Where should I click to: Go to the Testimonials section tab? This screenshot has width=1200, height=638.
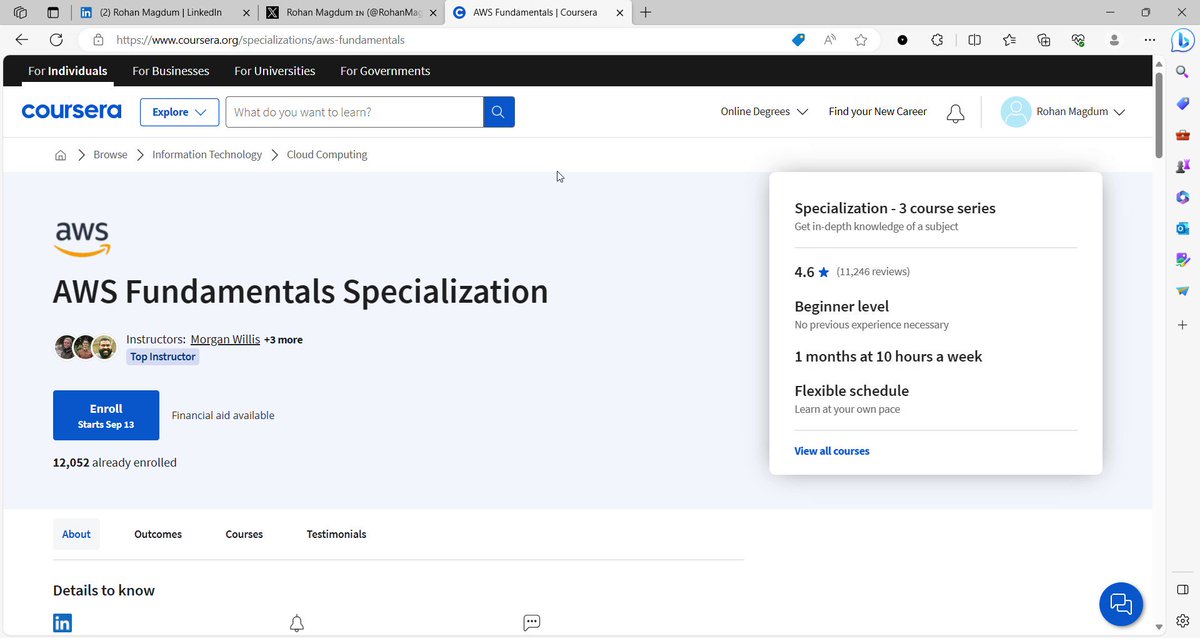336,534
